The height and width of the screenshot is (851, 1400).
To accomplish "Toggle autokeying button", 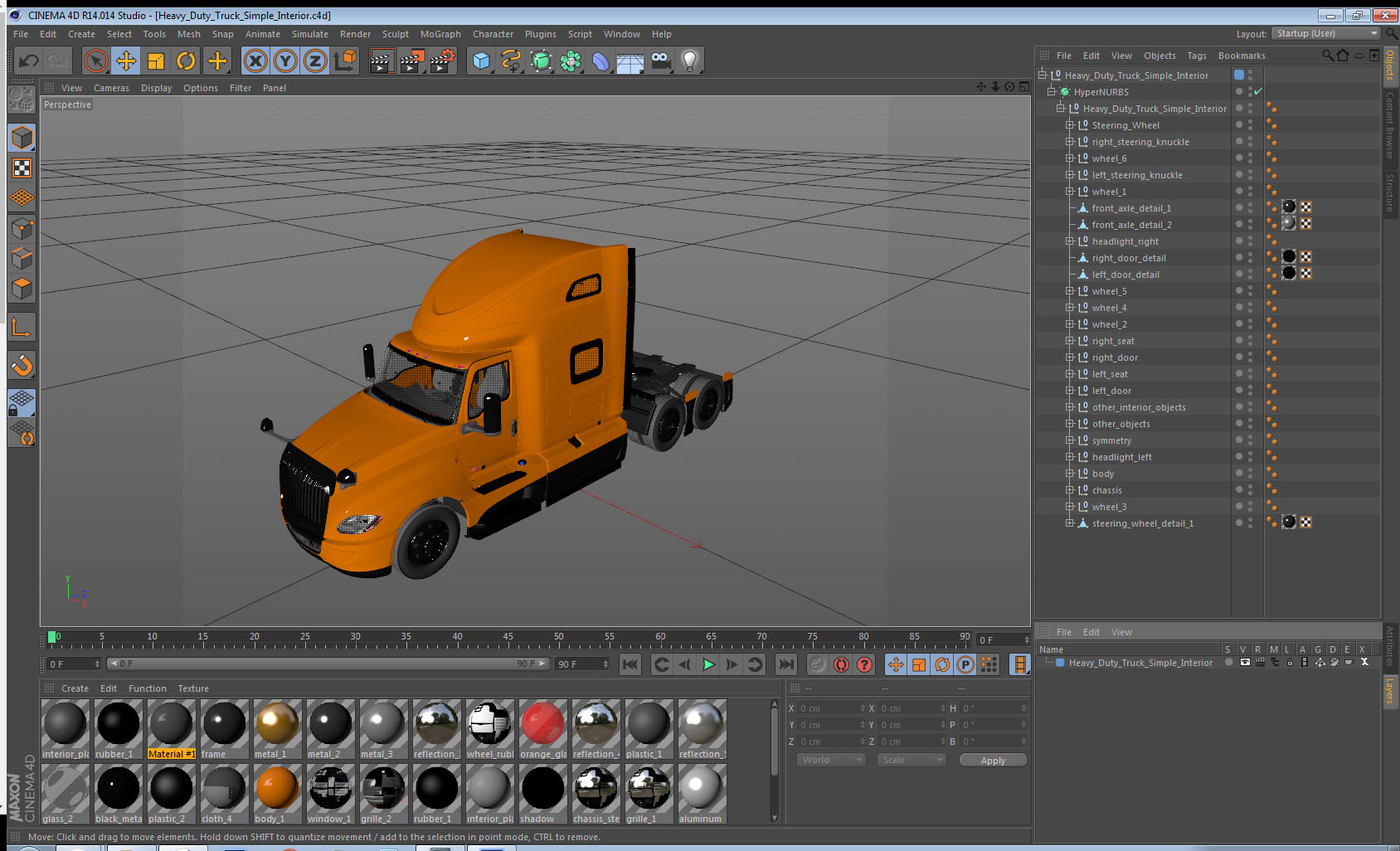I will pyautogui.click(x=841, y=664).
